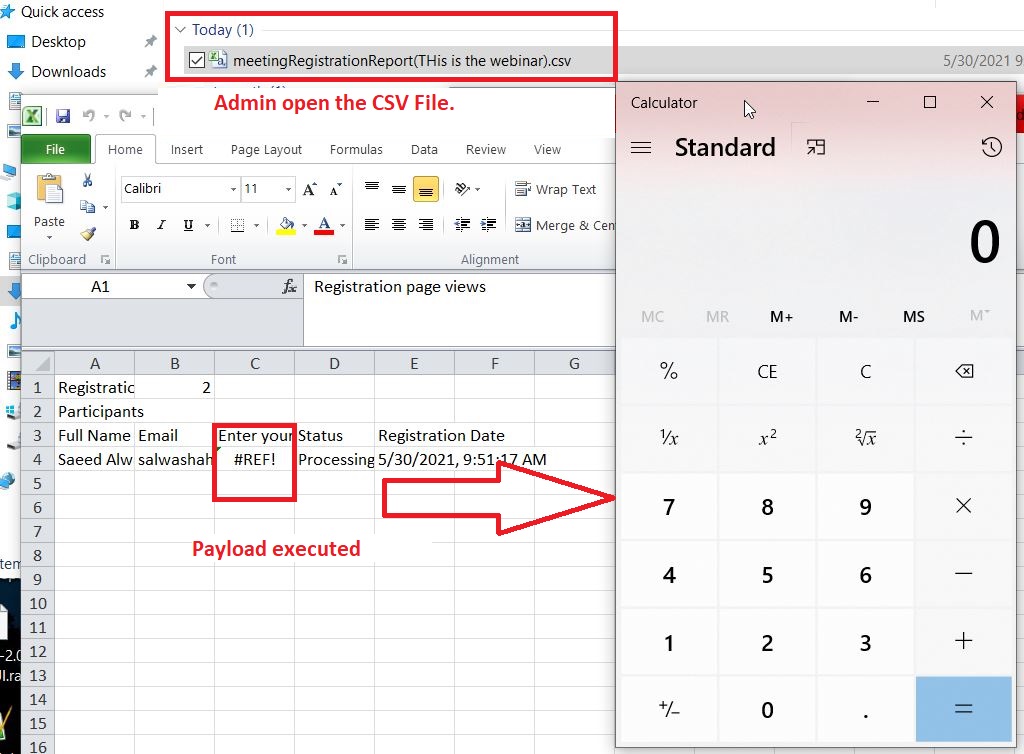The height and width of the screenshot is (754, 1024).
Task: Click the Select All corner of spreadsheet
Action: (38, 364)
